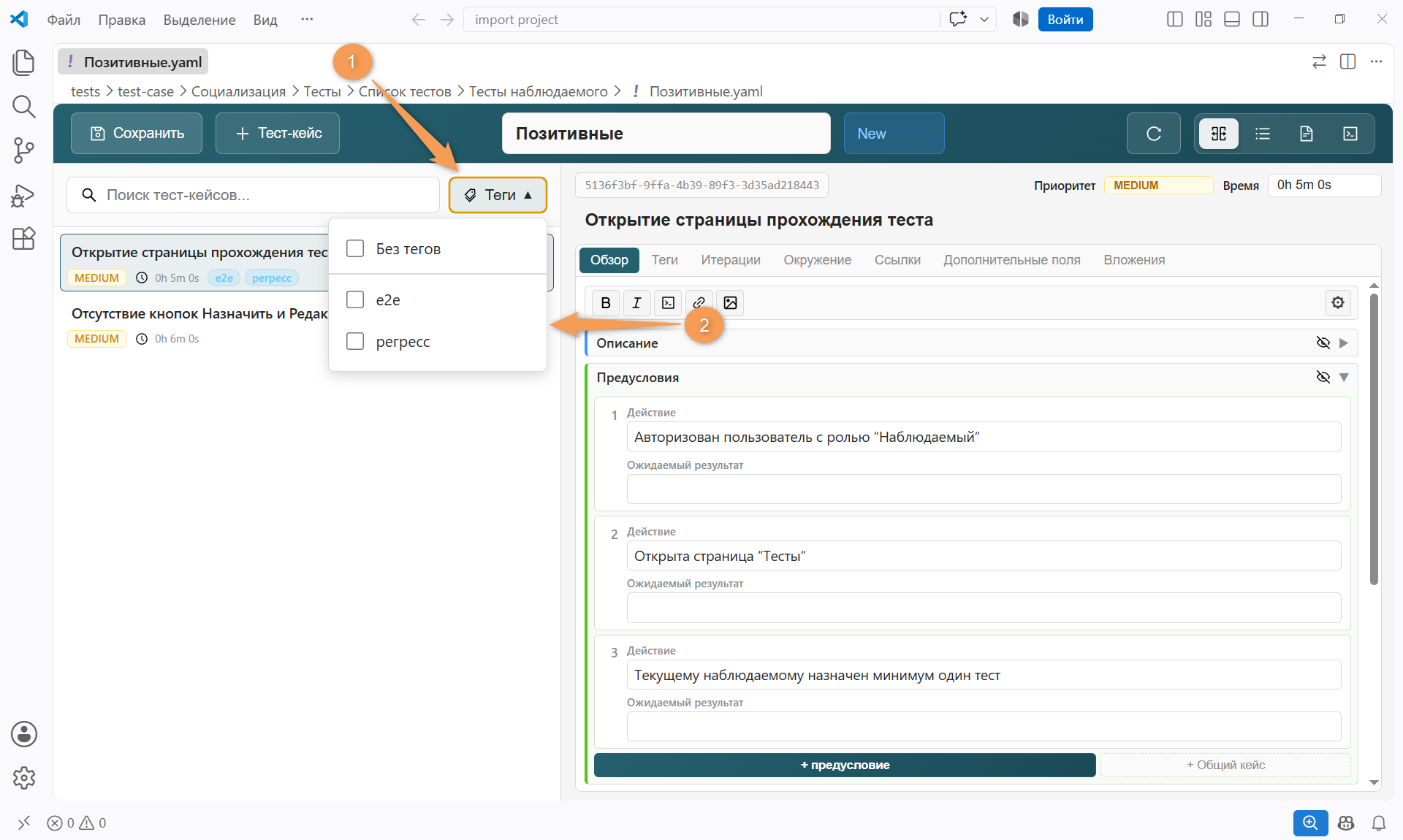
Task: Check the 'e2e' tag checkbox
Action: [x=355, y=299]
